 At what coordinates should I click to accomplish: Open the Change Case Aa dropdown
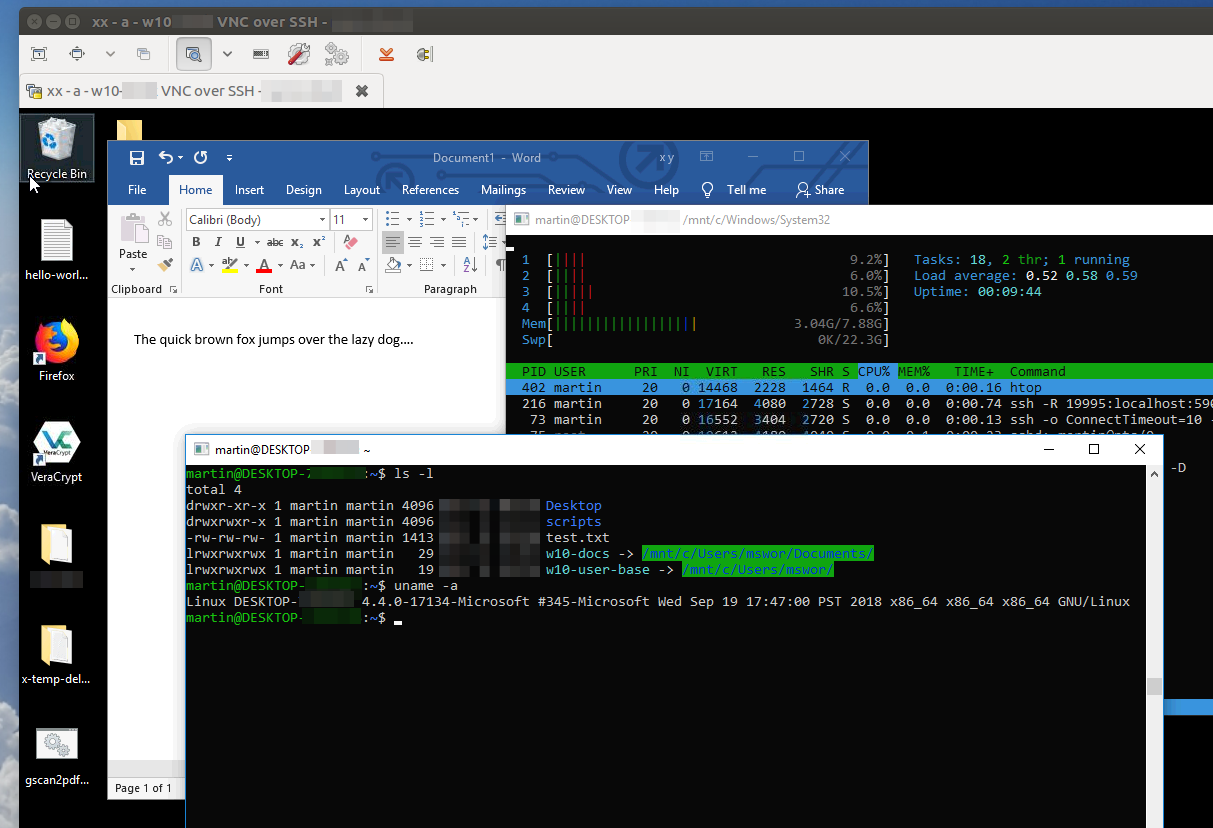click(x=300, y=265)
